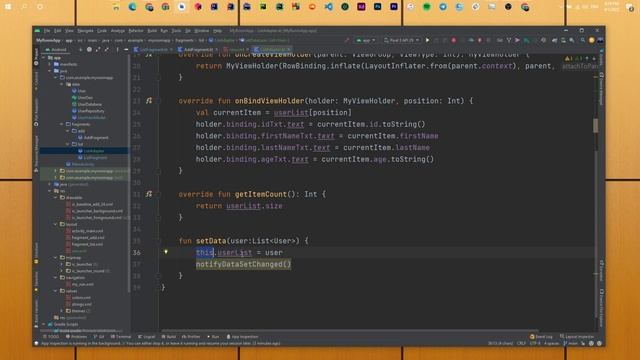Click the yellow user avatar icon
The width and height of the screenshot is (640, 360).
tap(591, 40)
